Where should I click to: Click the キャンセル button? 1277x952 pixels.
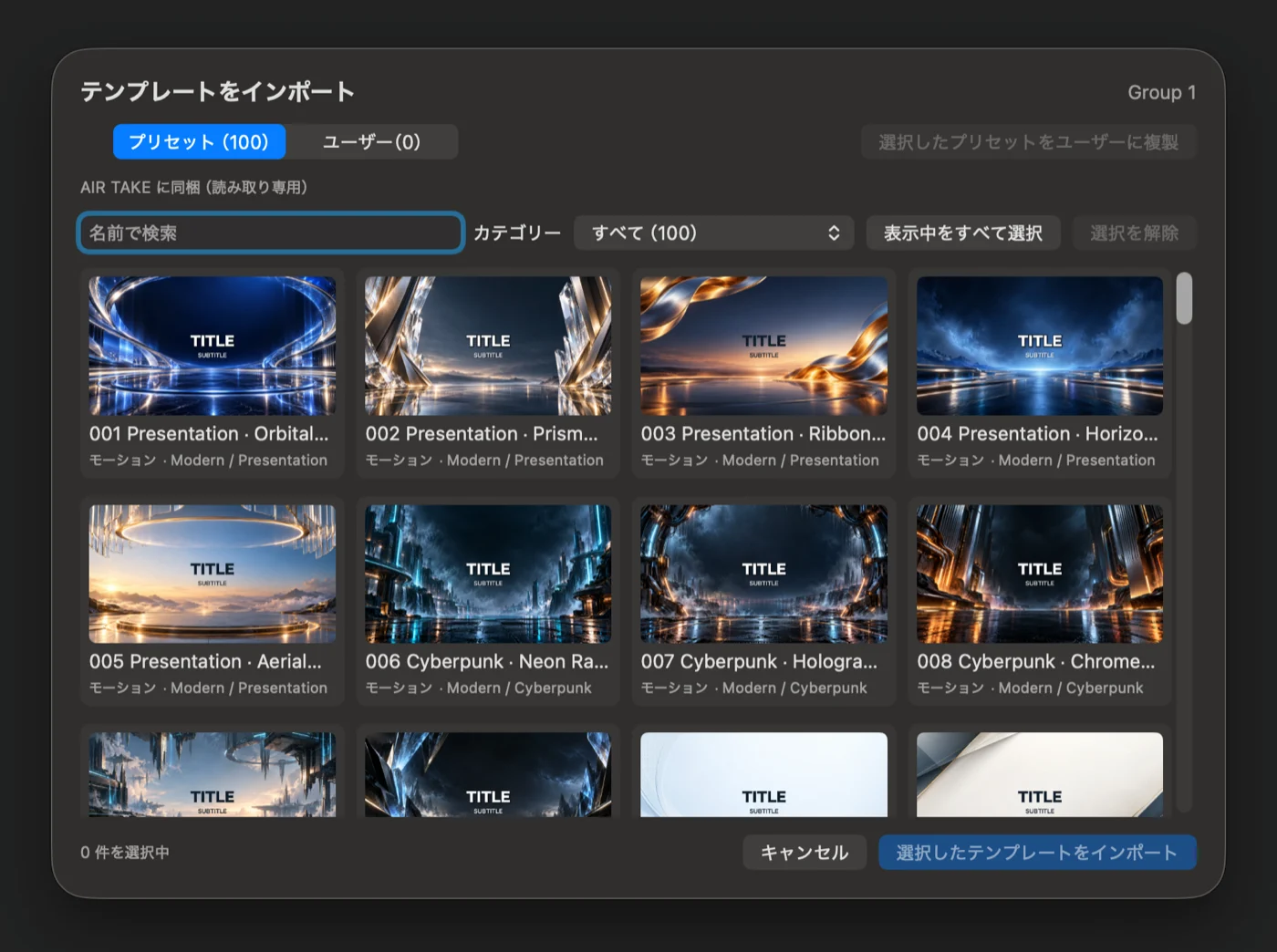pos(805,853)
